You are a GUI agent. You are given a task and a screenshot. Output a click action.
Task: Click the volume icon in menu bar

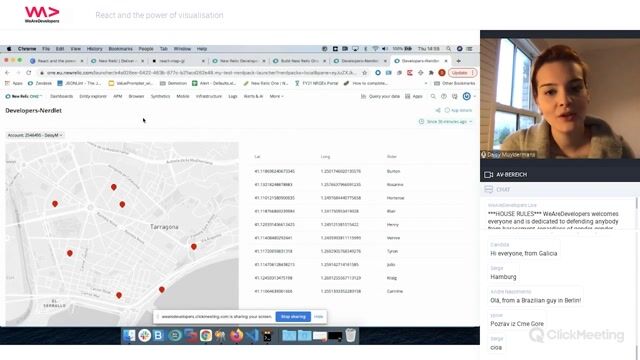click(384, 49)
